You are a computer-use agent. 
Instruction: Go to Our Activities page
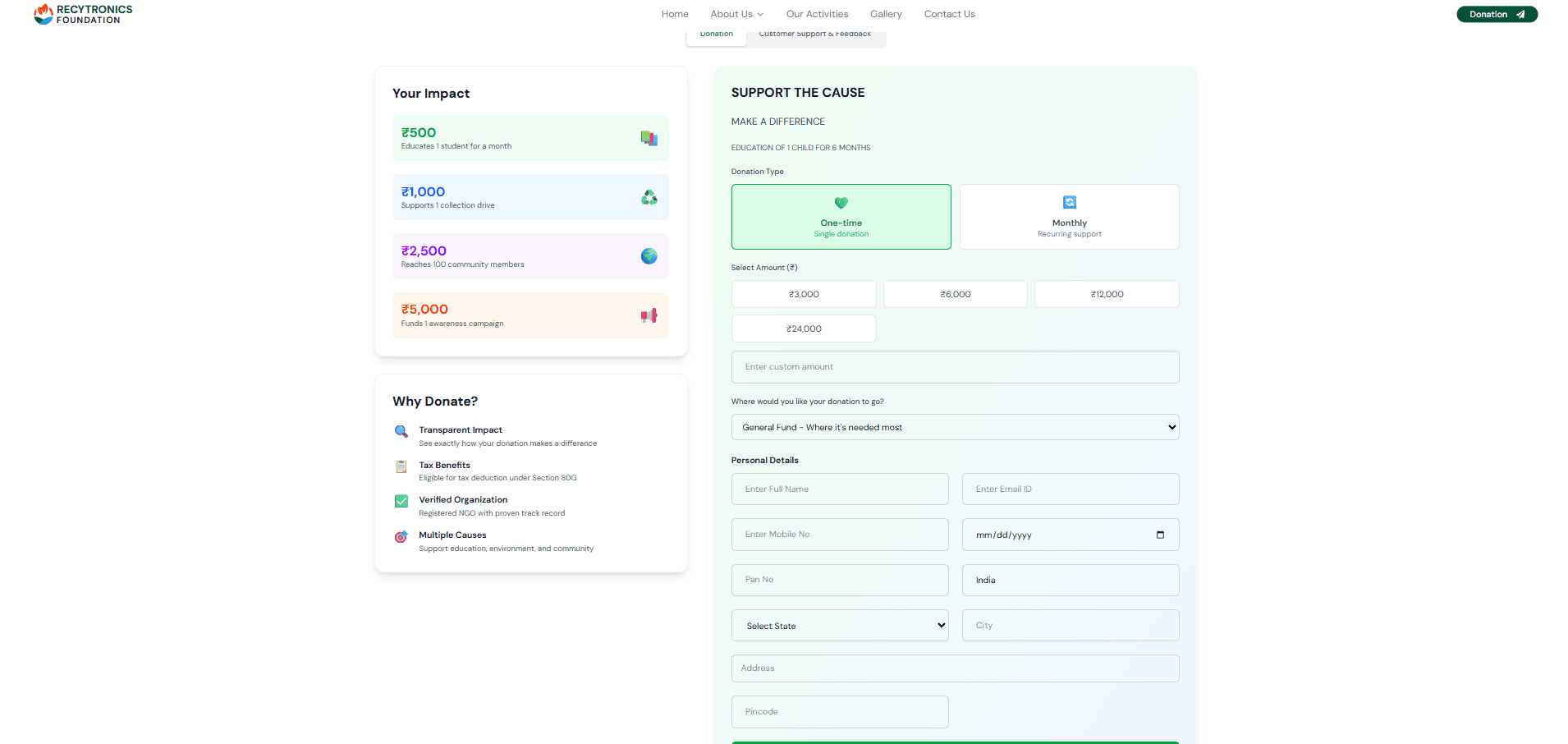(x=817, y=14)
